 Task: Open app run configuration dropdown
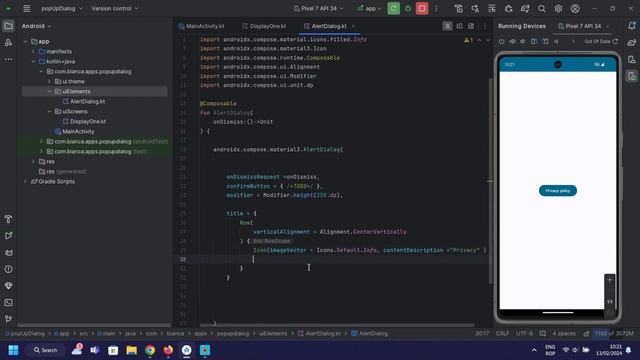(369, 8)
